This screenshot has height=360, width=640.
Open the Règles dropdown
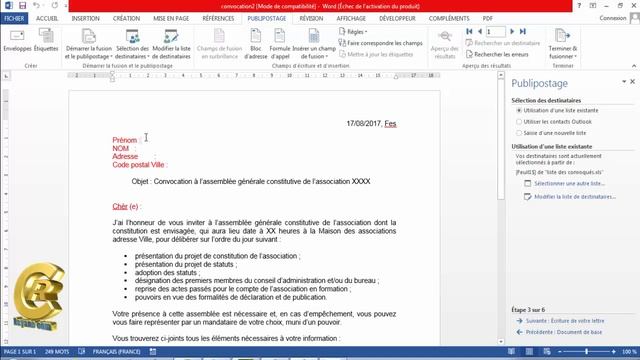(x=353, y=31)
